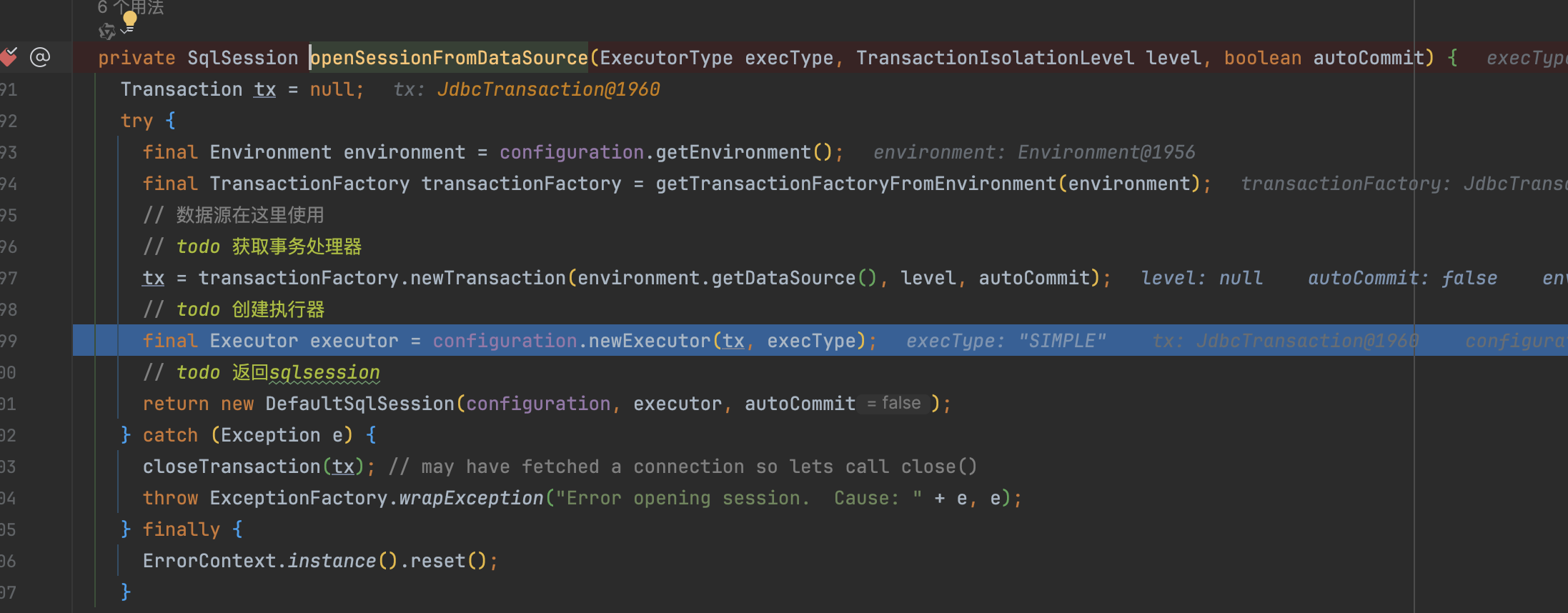This screenshot has height=613, width=1568.
Task: Click the instance() call
Action: [x=342, y=561]
